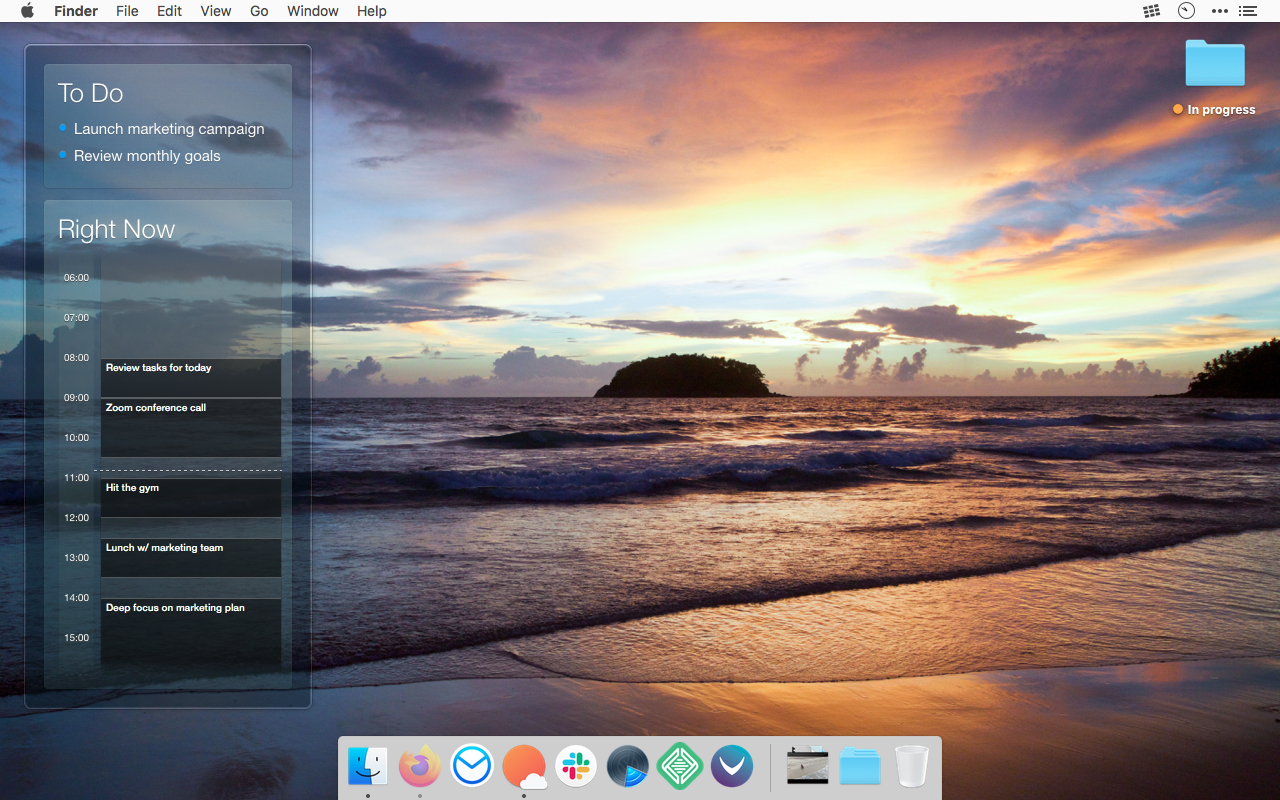The image size is (1280, 800).
Task: Open the beach photo stack in Dock
Action: click(808, 767)
